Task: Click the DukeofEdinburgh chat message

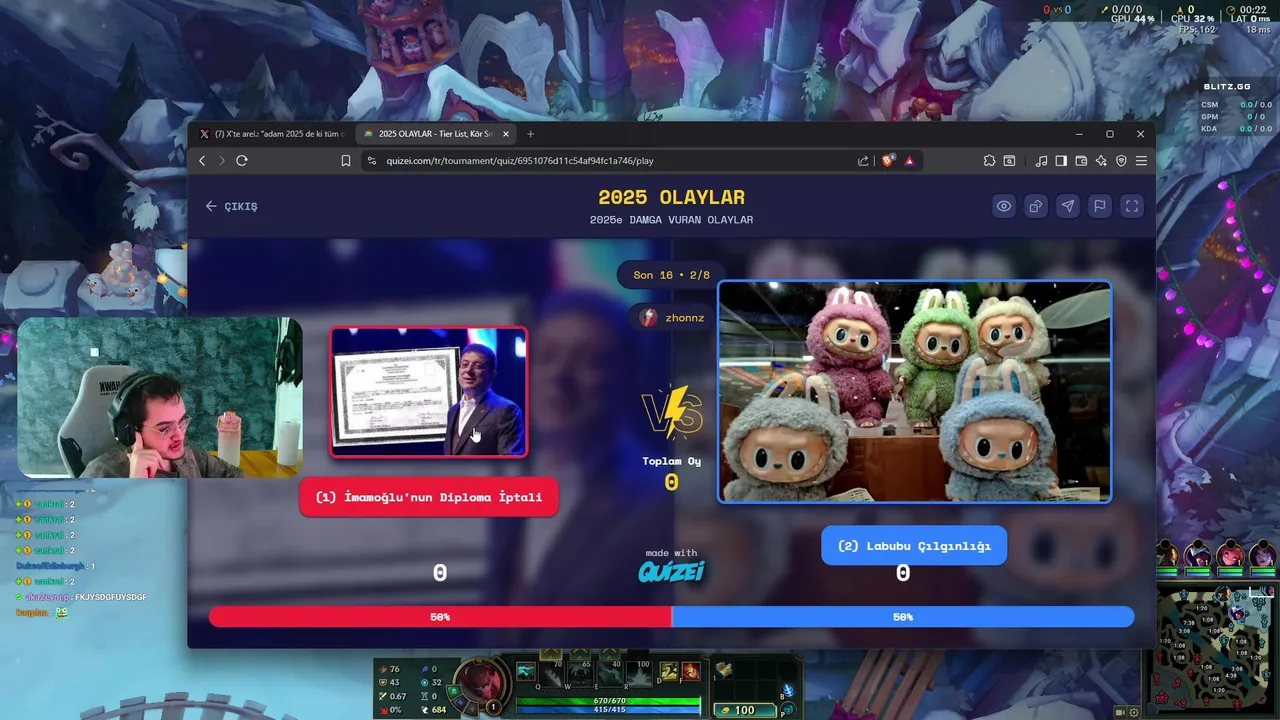Action: 55,566
